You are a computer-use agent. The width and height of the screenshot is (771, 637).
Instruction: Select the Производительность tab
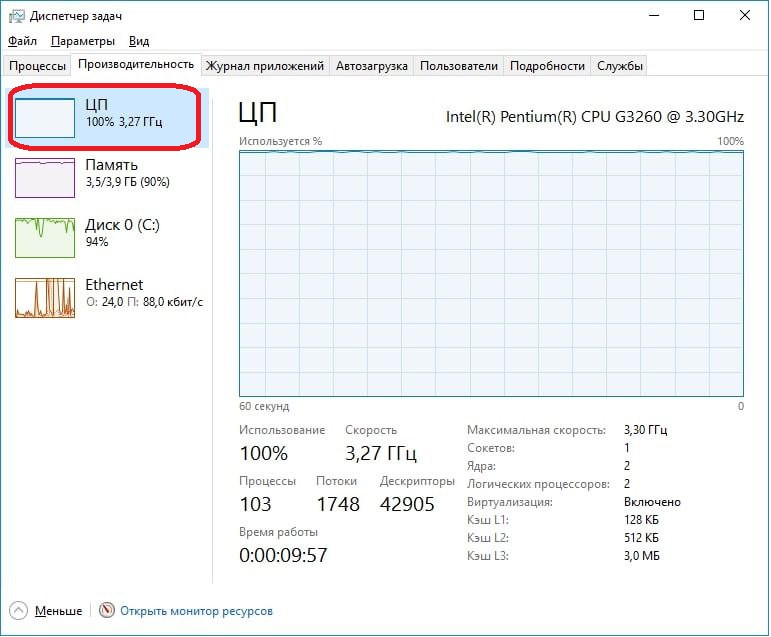[x=136, y=64]
